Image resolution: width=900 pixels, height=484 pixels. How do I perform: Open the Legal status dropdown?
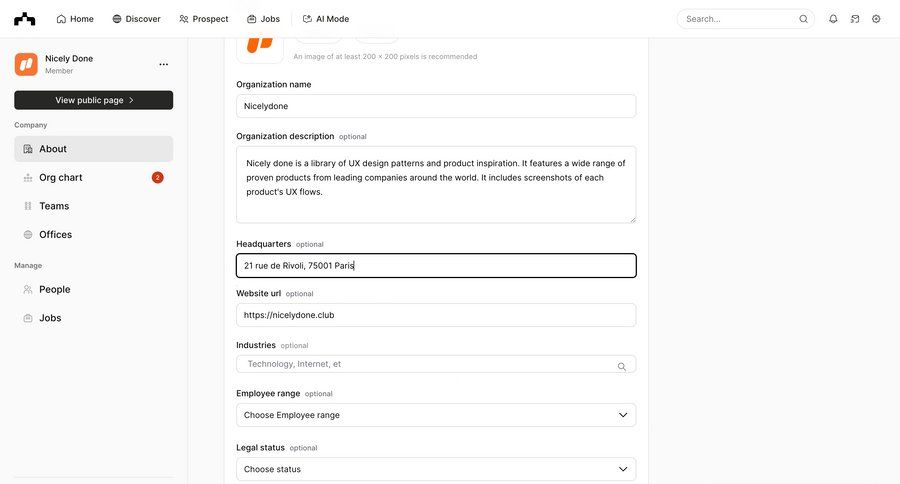(x=436, y=469)
